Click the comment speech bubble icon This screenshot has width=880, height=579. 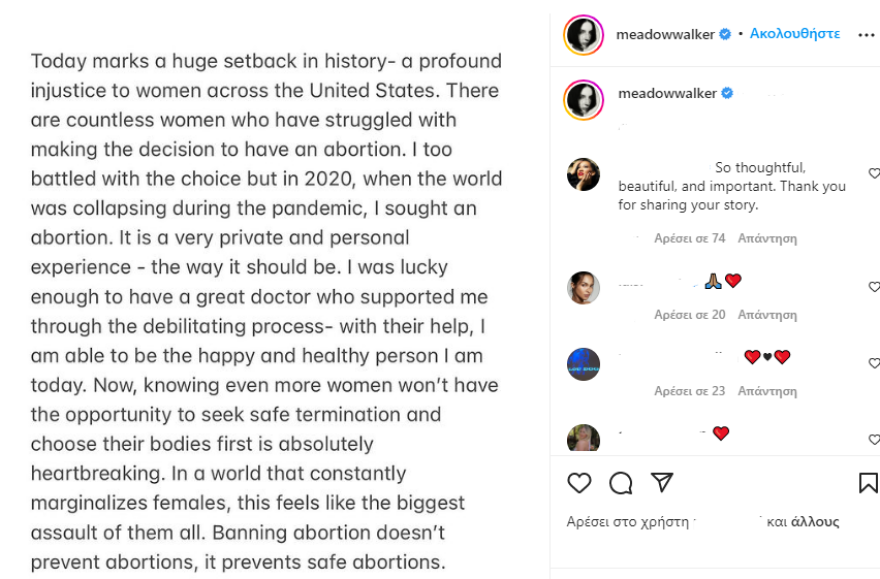pyautogui.click(x=620, y=483)
